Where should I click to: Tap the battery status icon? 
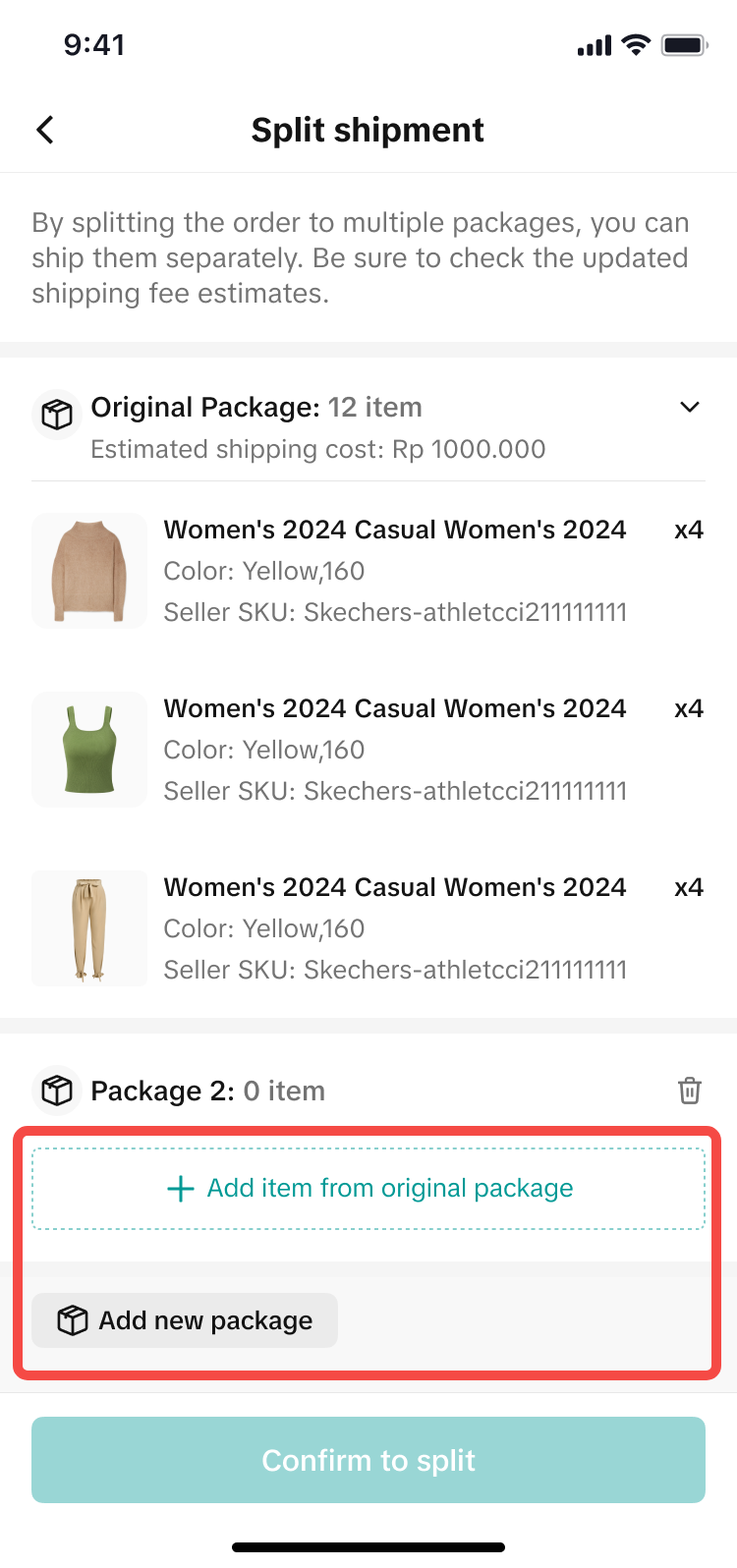[x=684, y=45]
